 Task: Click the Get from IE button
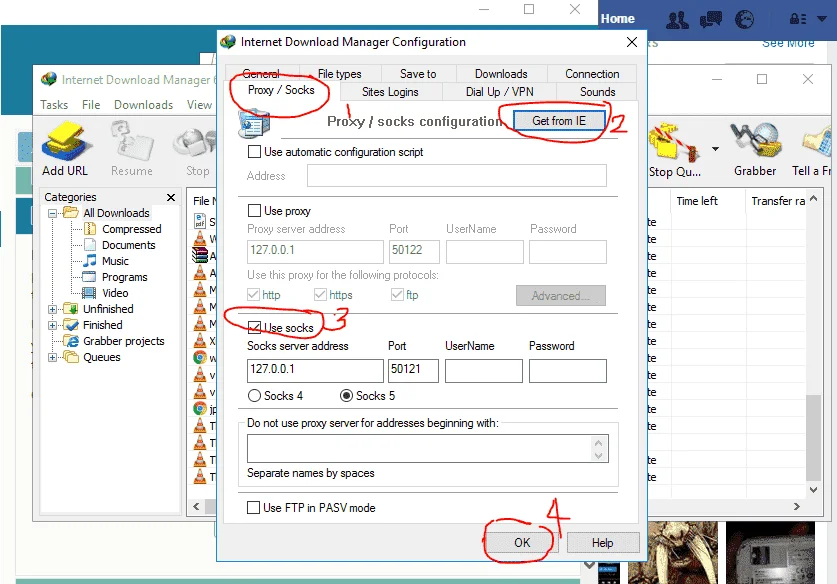click(559, 121)
